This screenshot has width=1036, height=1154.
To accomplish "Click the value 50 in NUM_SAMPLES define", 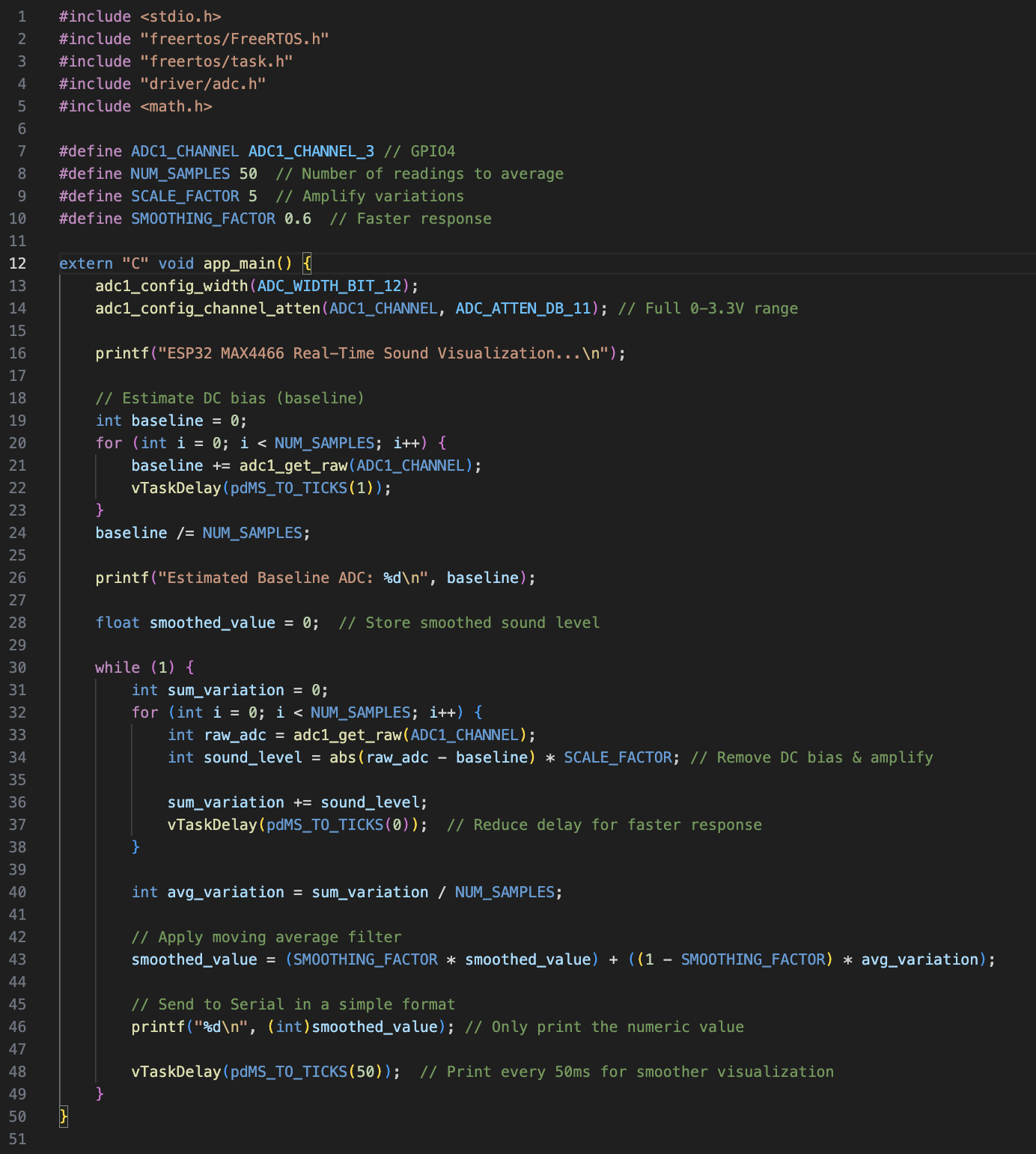I will pos(248,174).
